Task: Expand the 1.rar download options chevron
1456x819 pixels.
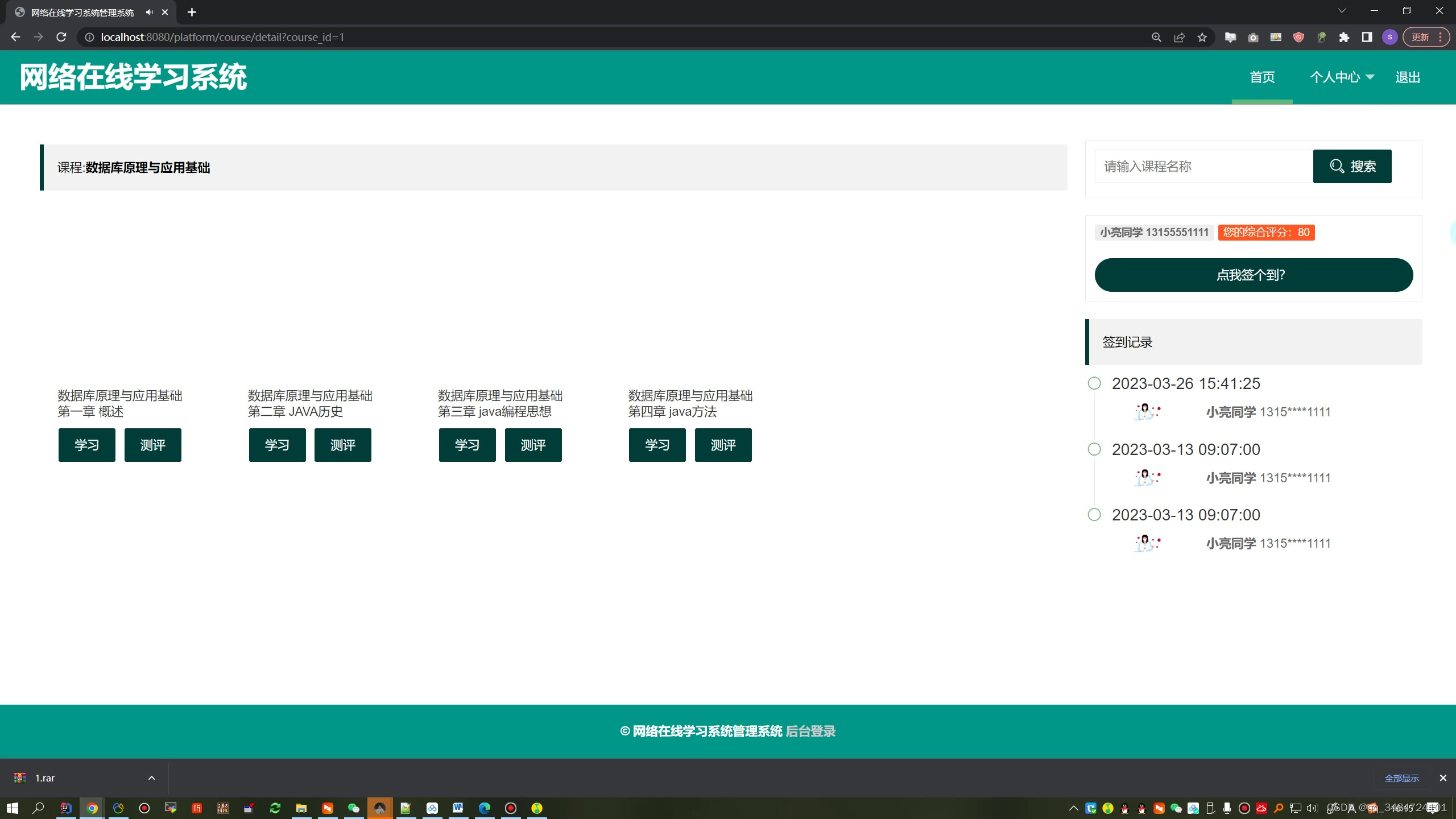Action: [151, 778]
